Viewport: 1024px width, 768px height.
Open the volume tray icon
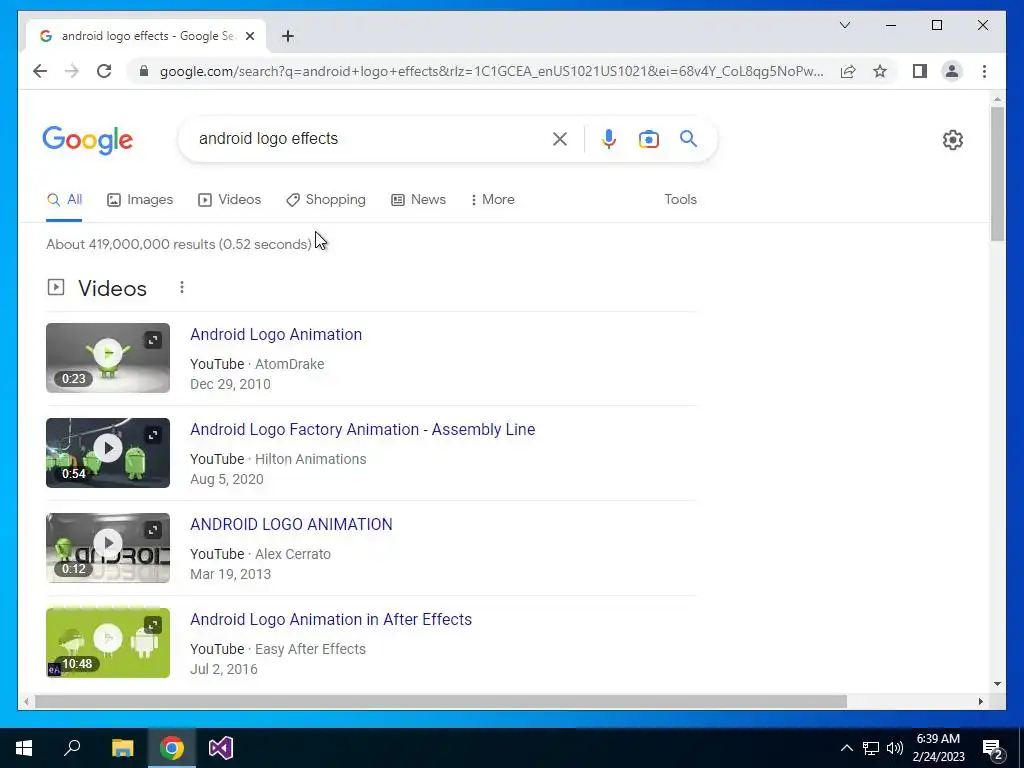[x=895, y=748]
